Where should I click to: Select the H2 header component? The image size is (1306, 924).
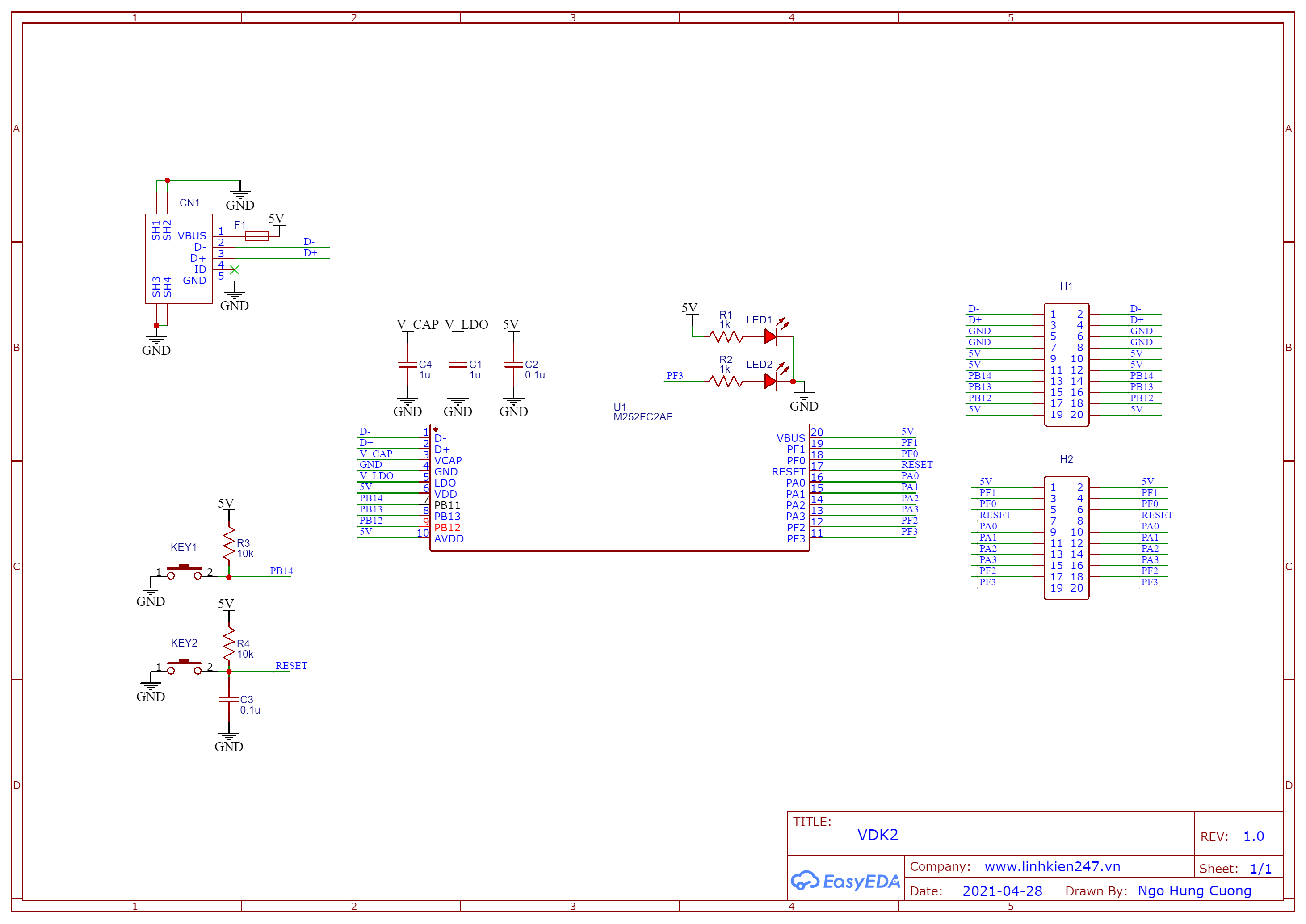tap(1066, 538)
